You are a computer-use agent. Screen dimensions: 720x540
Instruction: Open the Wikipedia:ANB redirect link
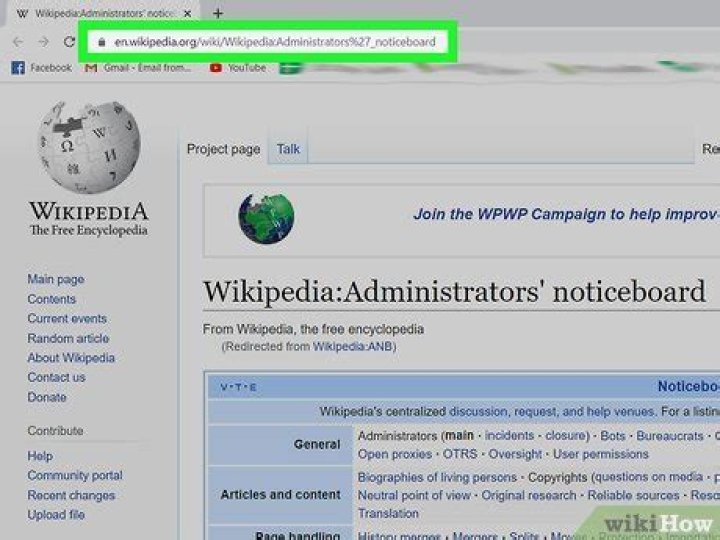click(x=352, y=346)
